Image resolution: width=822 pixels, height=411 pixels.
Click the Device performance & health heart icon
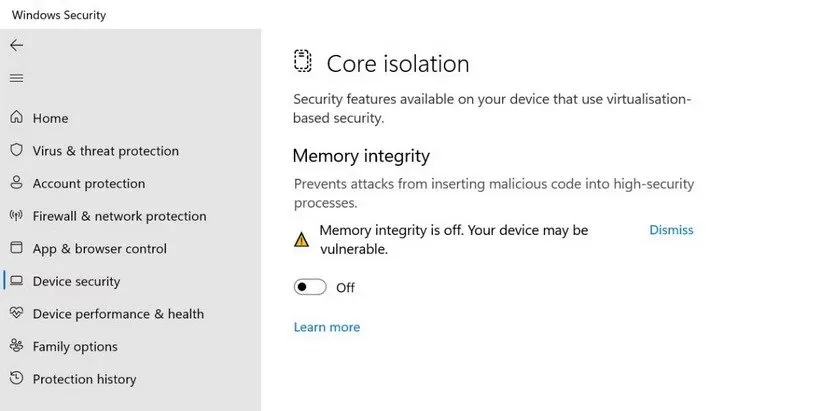[x=16, y=313]
